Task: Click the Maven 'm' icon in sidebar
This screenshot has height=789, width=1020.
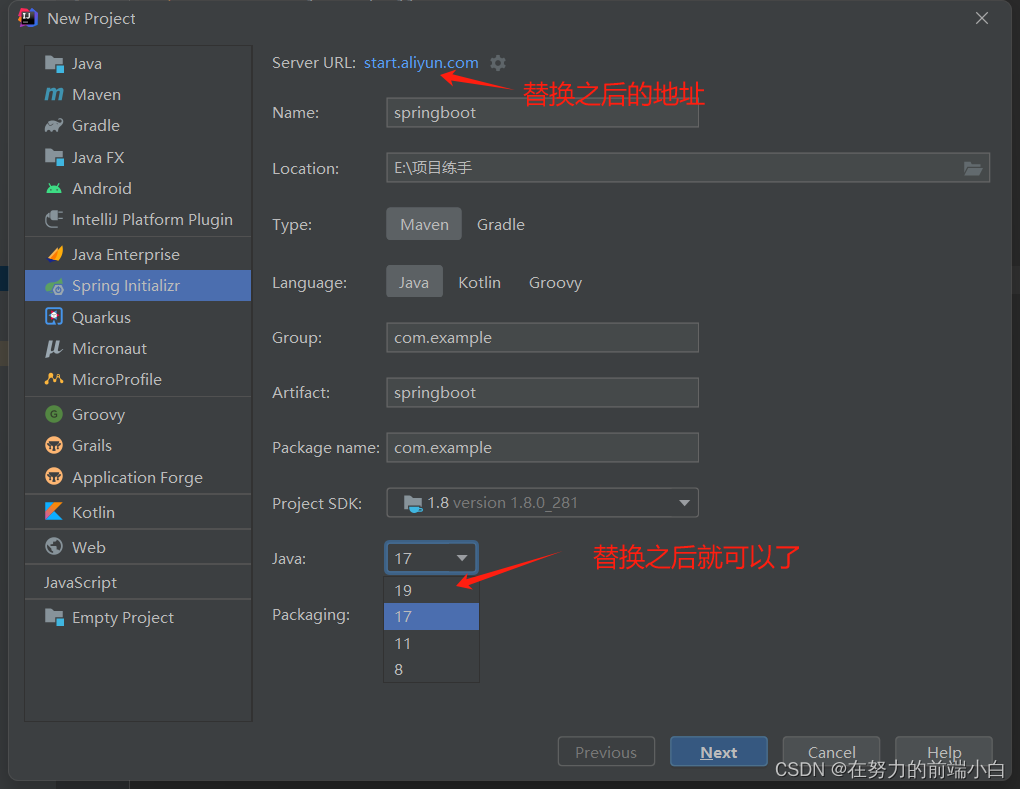Action: (x=54, y=94)
